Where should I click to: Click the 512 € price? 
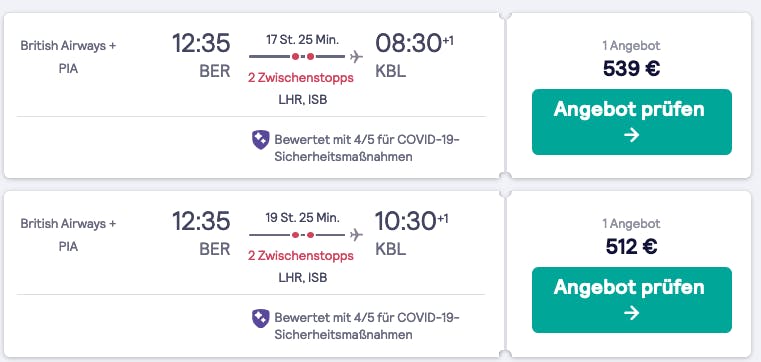[x=631, y=247]
